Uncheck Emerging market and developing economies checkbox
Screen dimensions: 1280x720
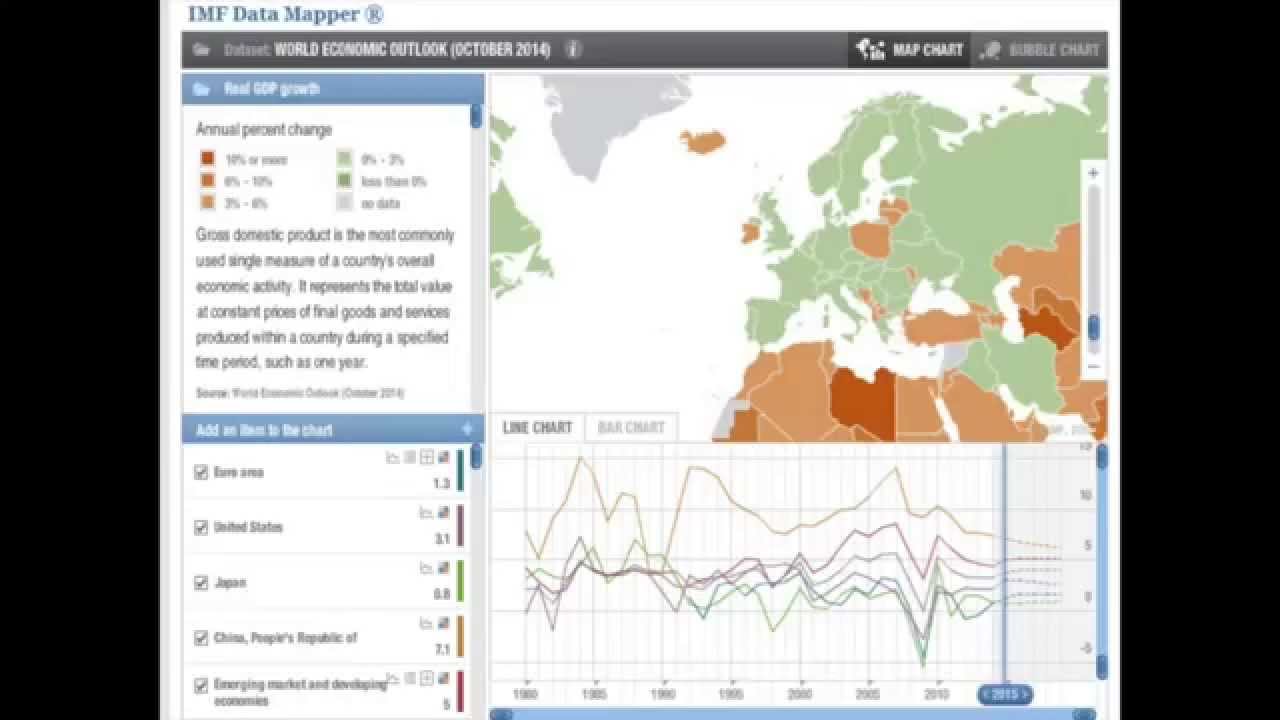click(201, 685)
